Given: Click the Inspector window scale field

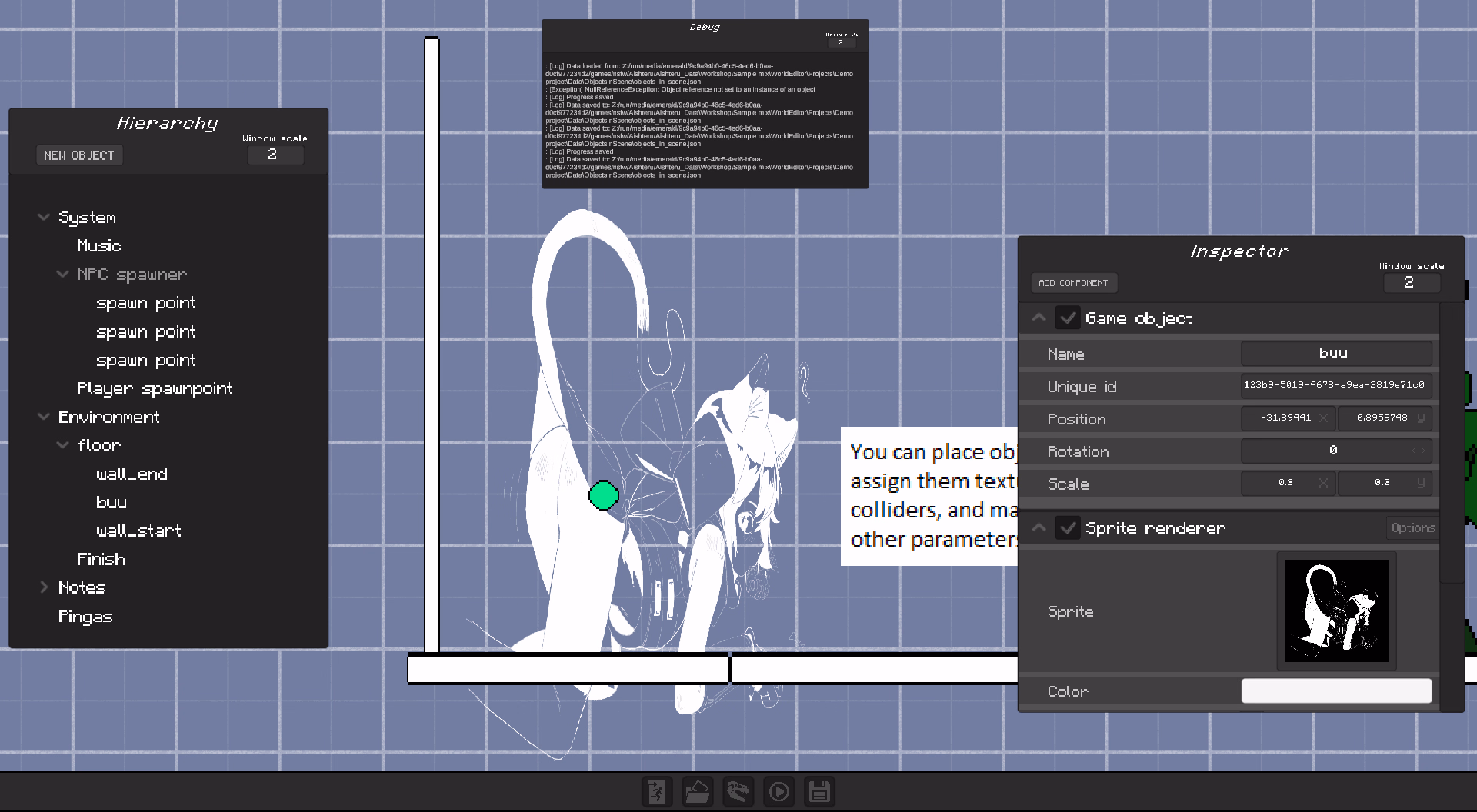Looking at the screenshot, I should [x=1412, y=282].
